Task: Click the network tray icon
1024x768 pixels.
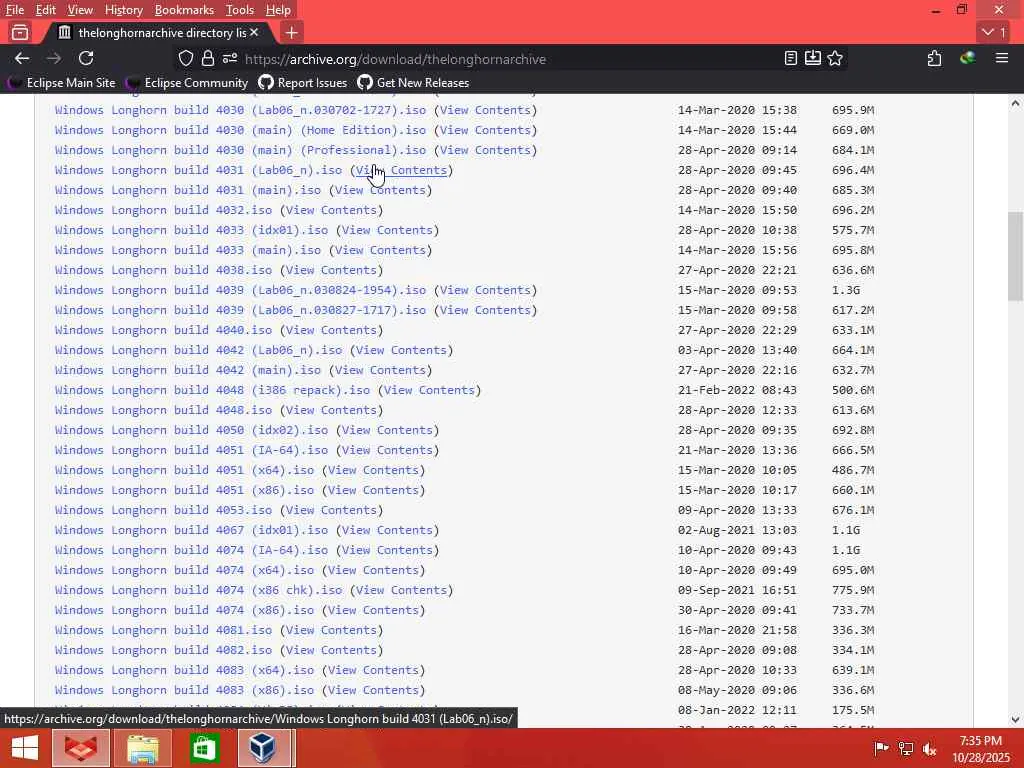Action: click(906, 748)
